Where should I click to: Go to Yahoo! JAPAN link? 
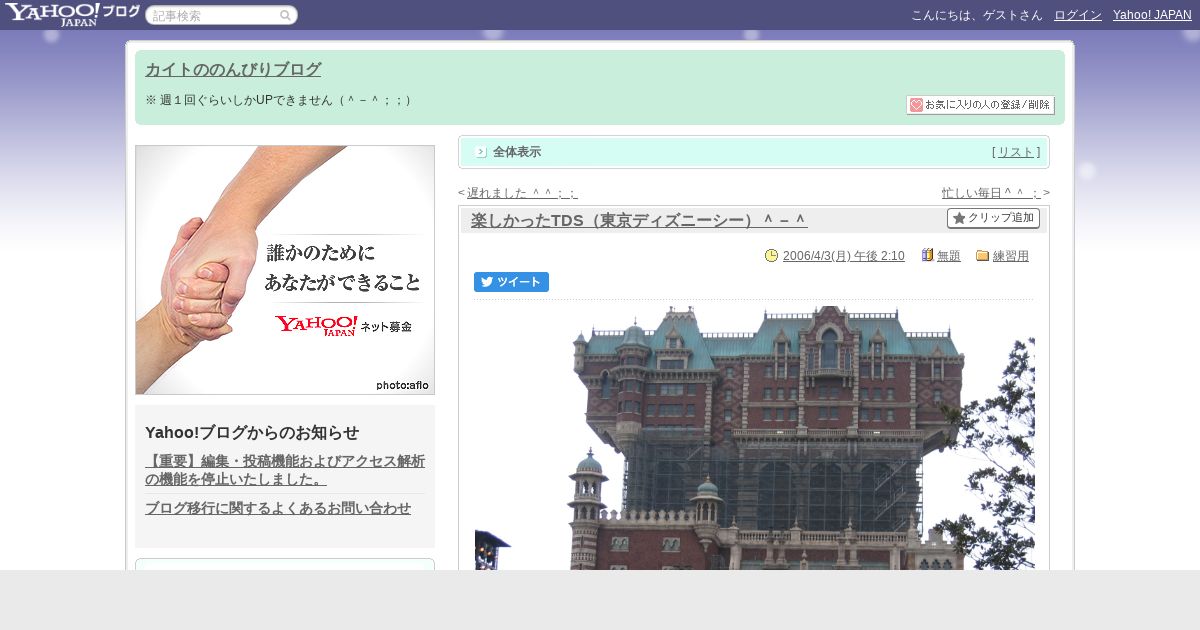[1152, 15]
